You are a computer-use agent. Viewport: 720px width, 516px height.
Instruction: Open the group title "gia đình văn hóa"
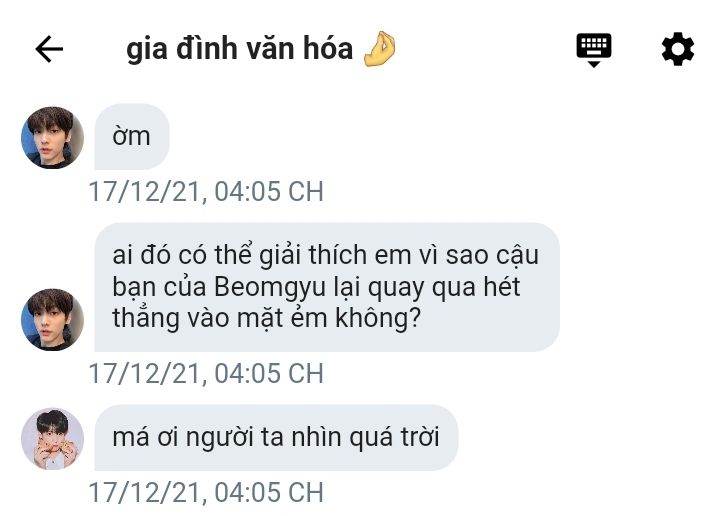point(239,49)
